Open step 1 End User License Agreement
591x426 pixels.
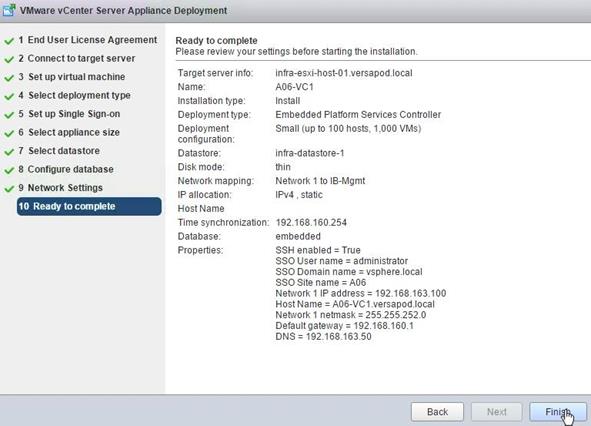tap(87, 40)
